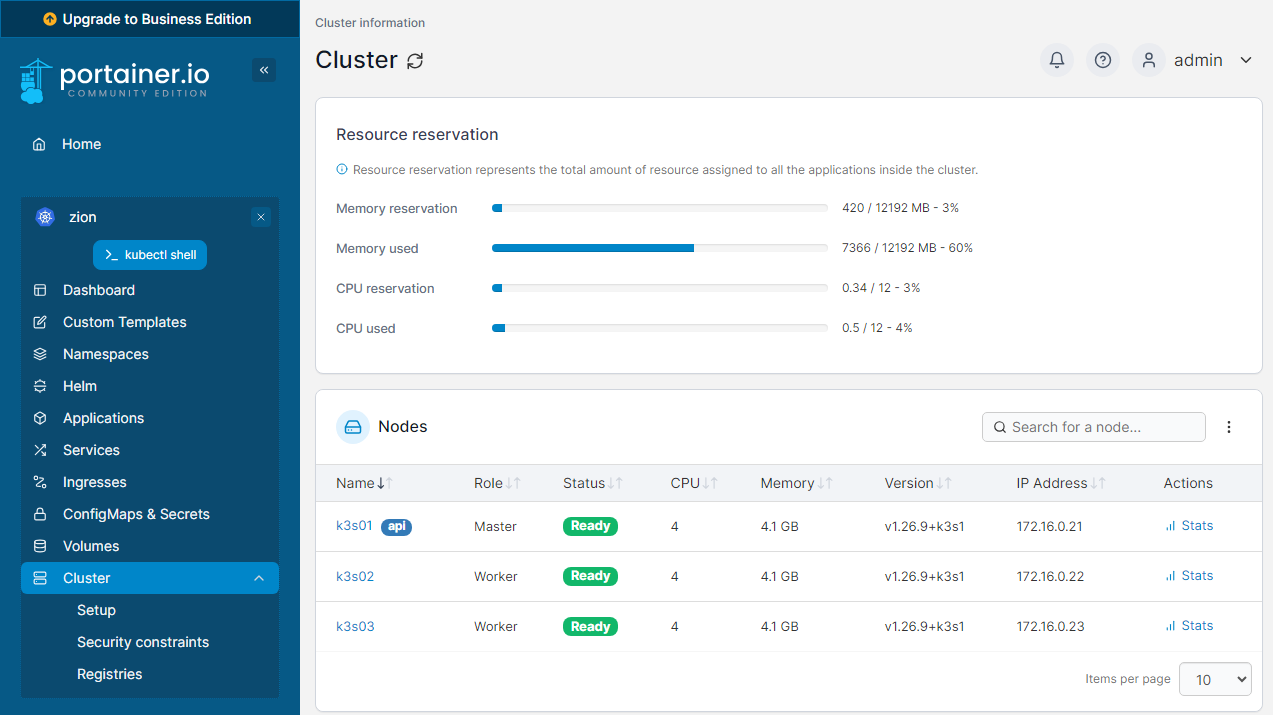1273x715 pixels.
Task: Open node k3s02 details link
Action: coord(355,576)
